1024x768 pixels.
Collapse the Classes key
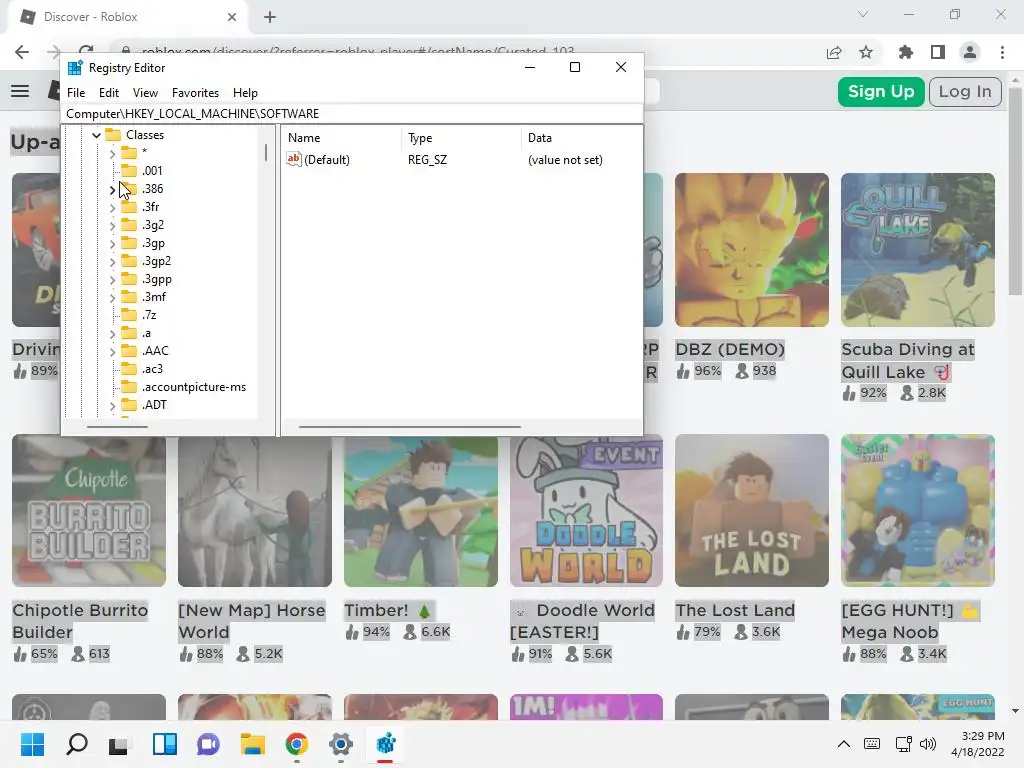(x=96, y=135)
